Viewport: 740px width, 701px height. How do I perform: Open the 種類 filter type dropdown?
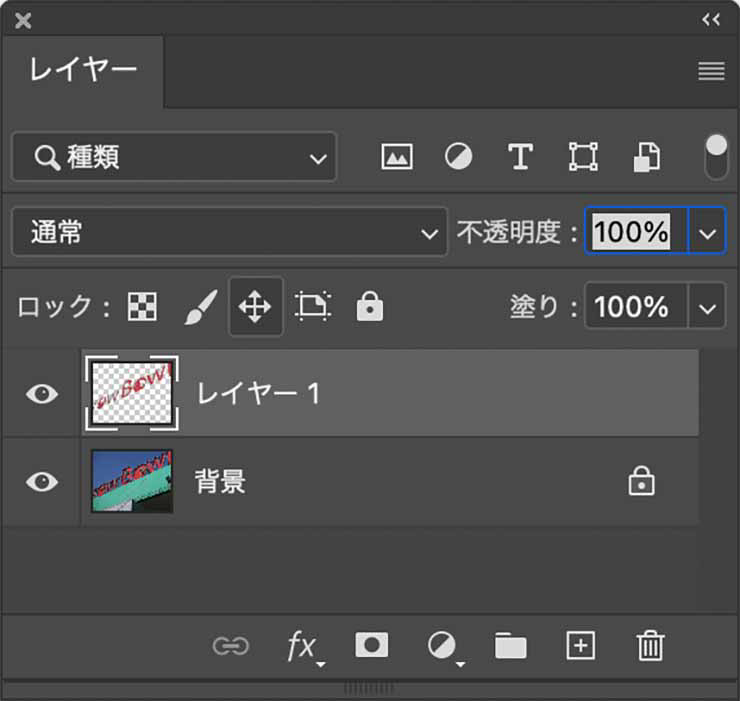(174, 158)
